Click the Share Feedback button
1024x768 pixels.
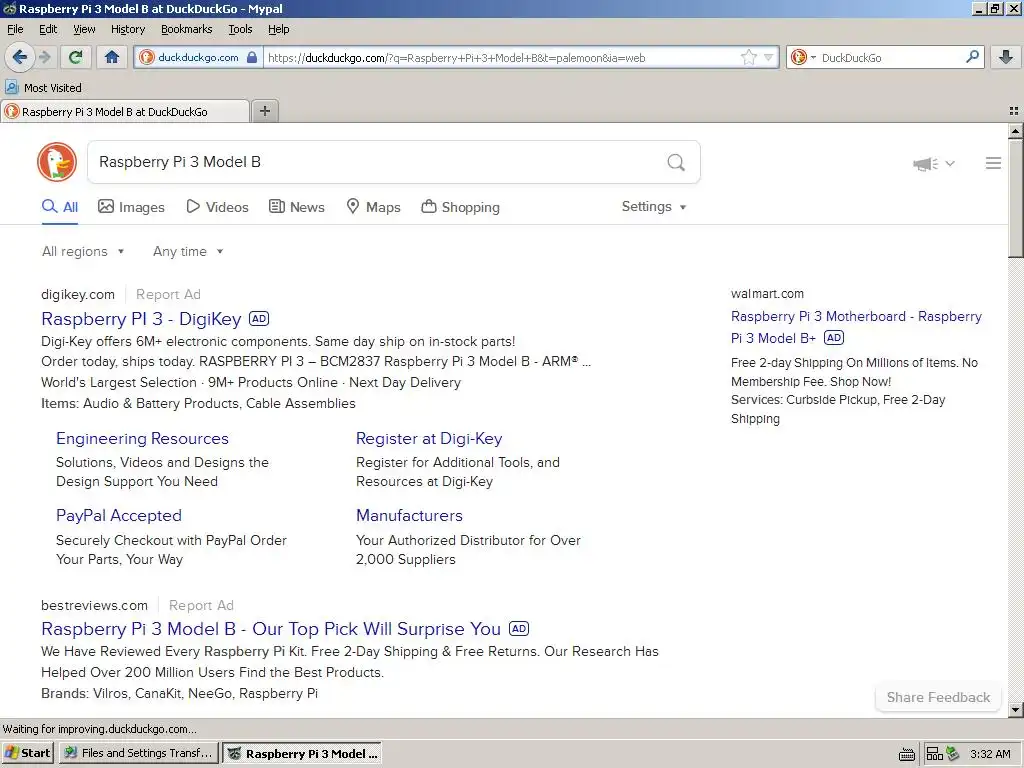pos(938,697)
